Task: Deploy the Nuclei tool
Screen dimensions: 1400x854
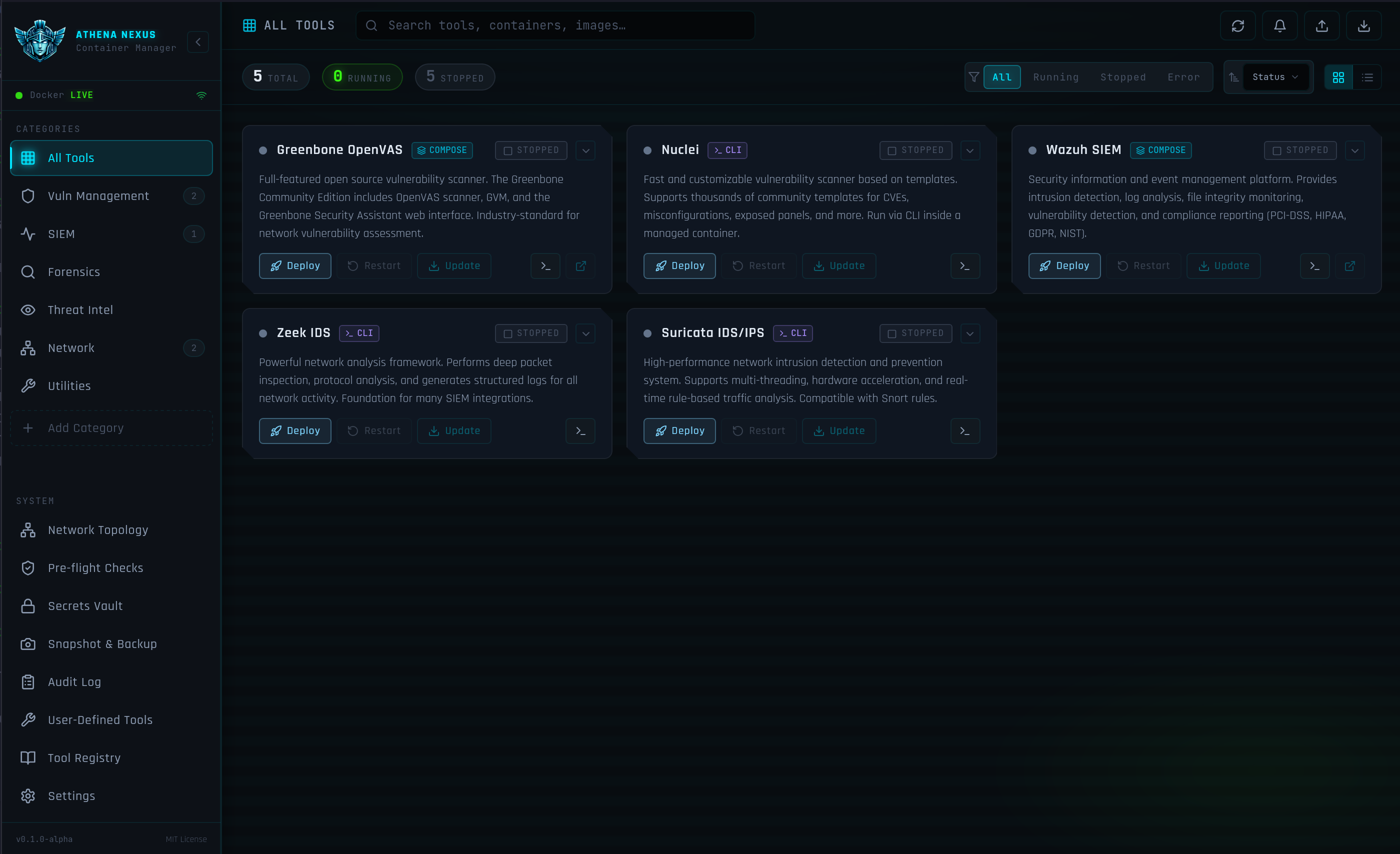Action: [x=679, y=266]
